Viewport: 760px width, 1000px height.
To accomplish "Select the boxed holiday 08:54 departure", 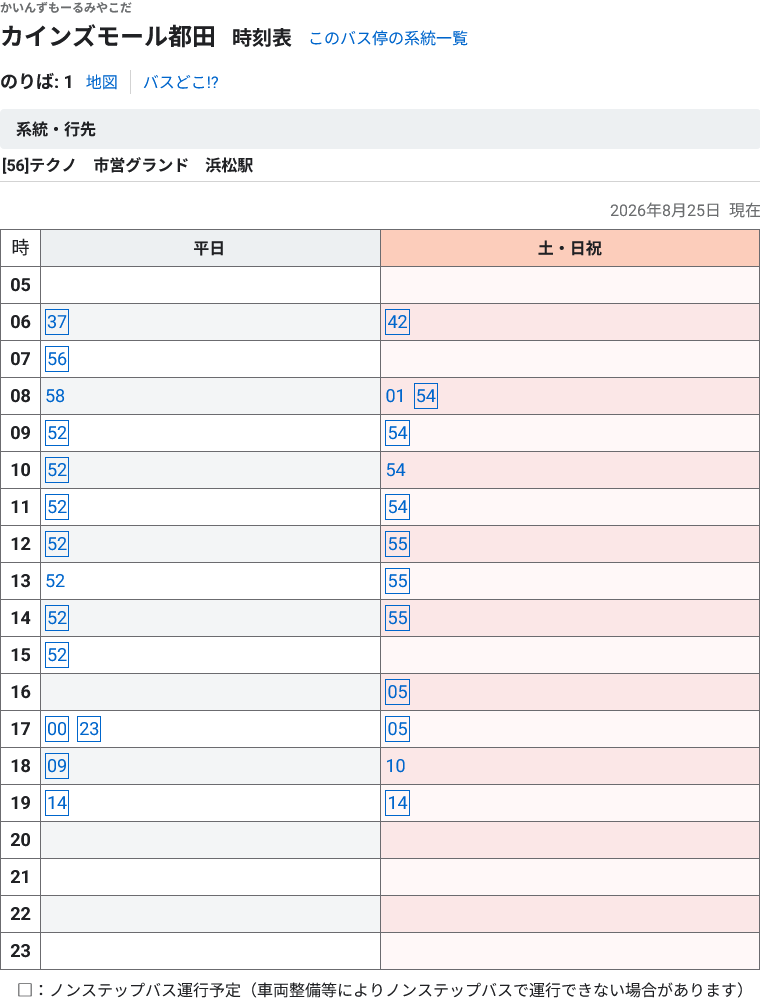I will 426,396.
